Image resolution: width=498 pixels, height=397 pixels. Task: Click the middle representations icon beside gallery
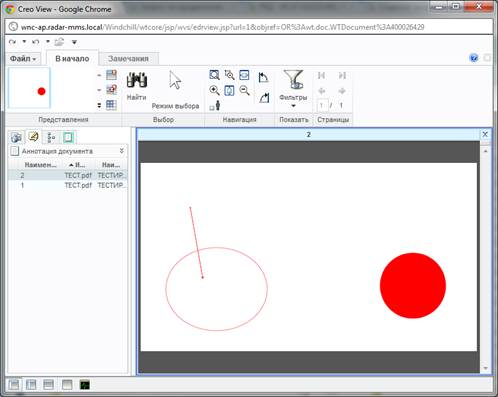click(x=111, y=90)
